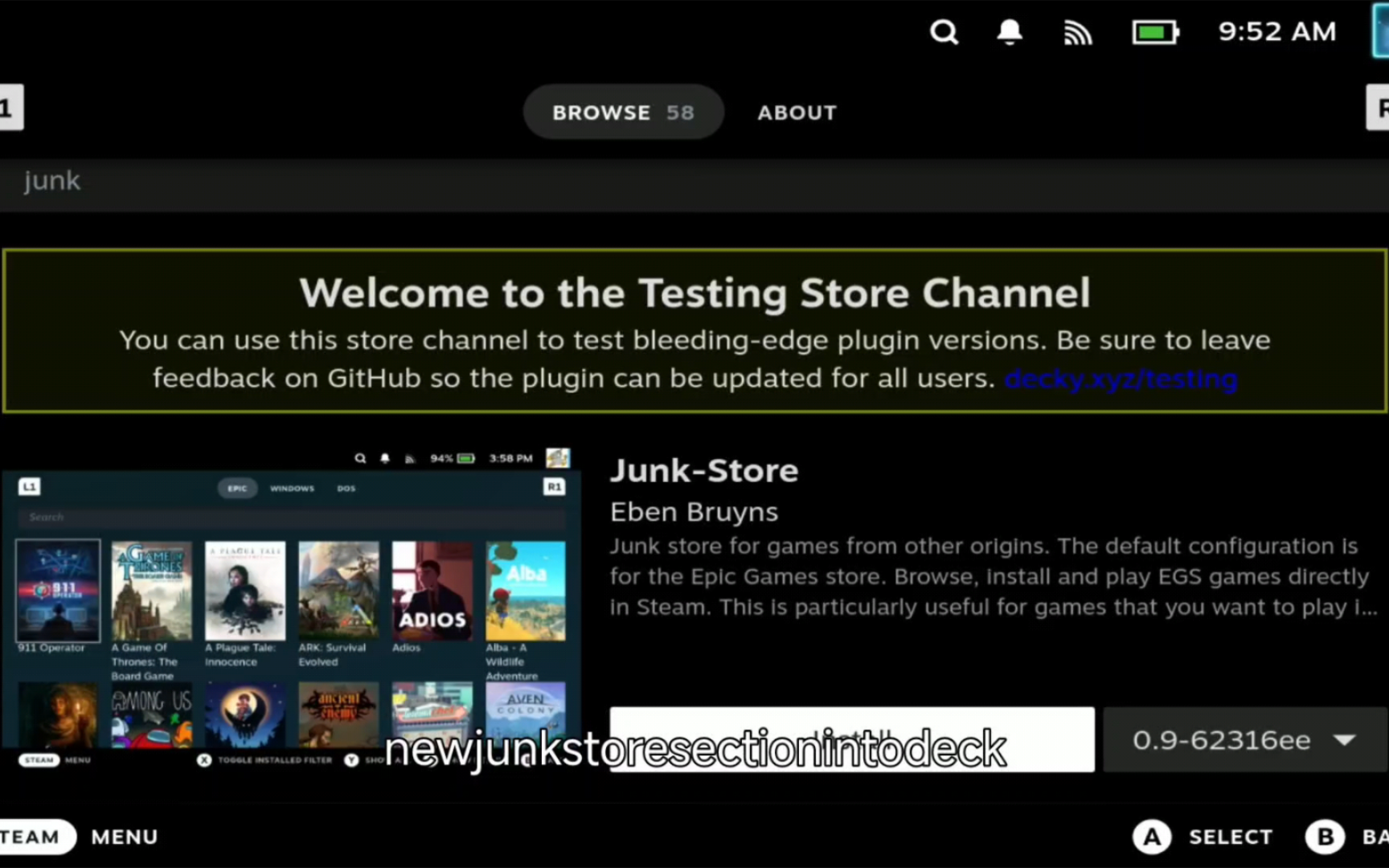Install the Junk-Store plugin
Image resolution: width=1389 pixels, height=868 pixels.
coord(851,739)
